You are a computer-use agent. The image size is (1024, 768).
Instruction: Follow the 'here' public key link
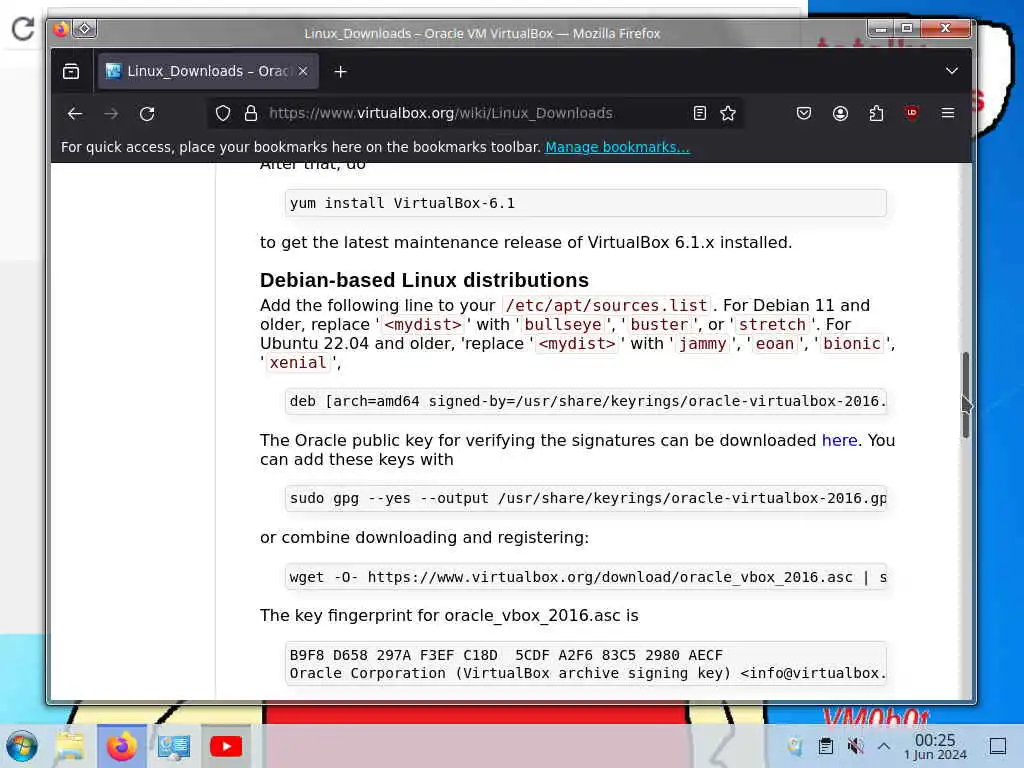(x=839, y=440)
